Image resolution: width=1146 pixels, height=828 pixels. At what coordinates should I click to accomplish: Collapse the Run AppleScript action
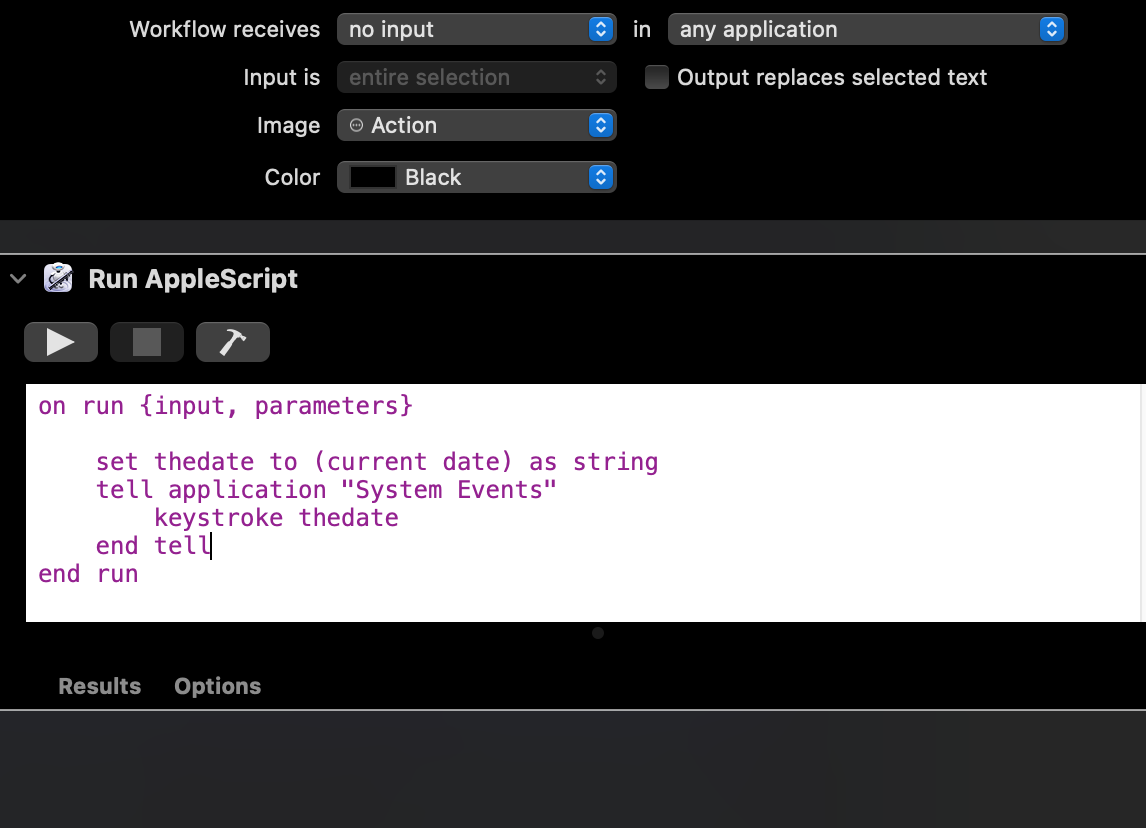coord(18,278)
